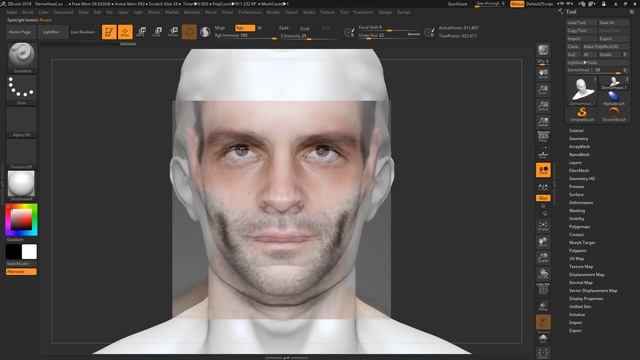Toggle the Alternate color button

click(x=21, y=271)
